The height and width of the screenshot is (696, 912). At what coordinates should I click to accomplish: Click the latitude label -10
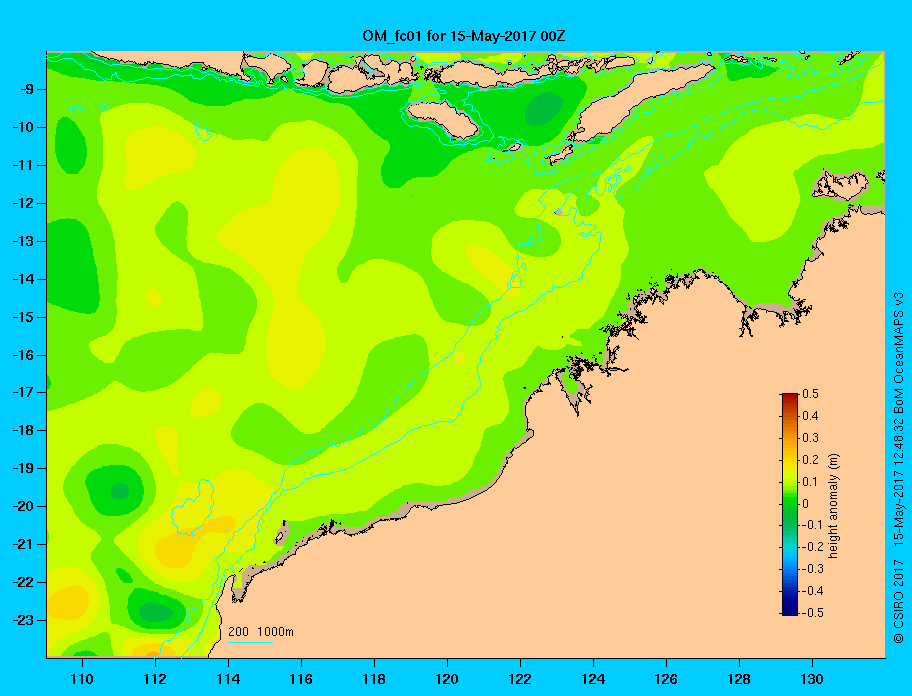coord(22,127)
